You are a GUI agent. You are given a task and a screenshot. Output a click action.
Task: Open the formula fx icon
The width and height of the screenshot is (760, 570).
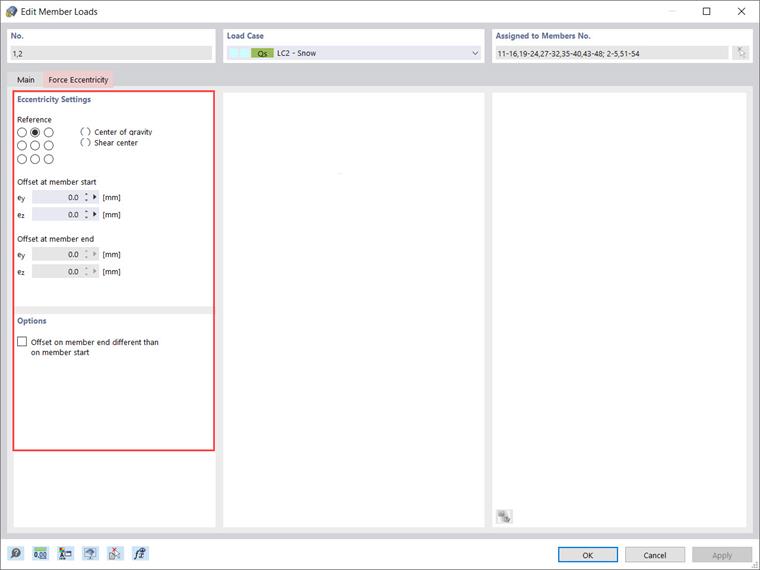click(x=140, y=553)
